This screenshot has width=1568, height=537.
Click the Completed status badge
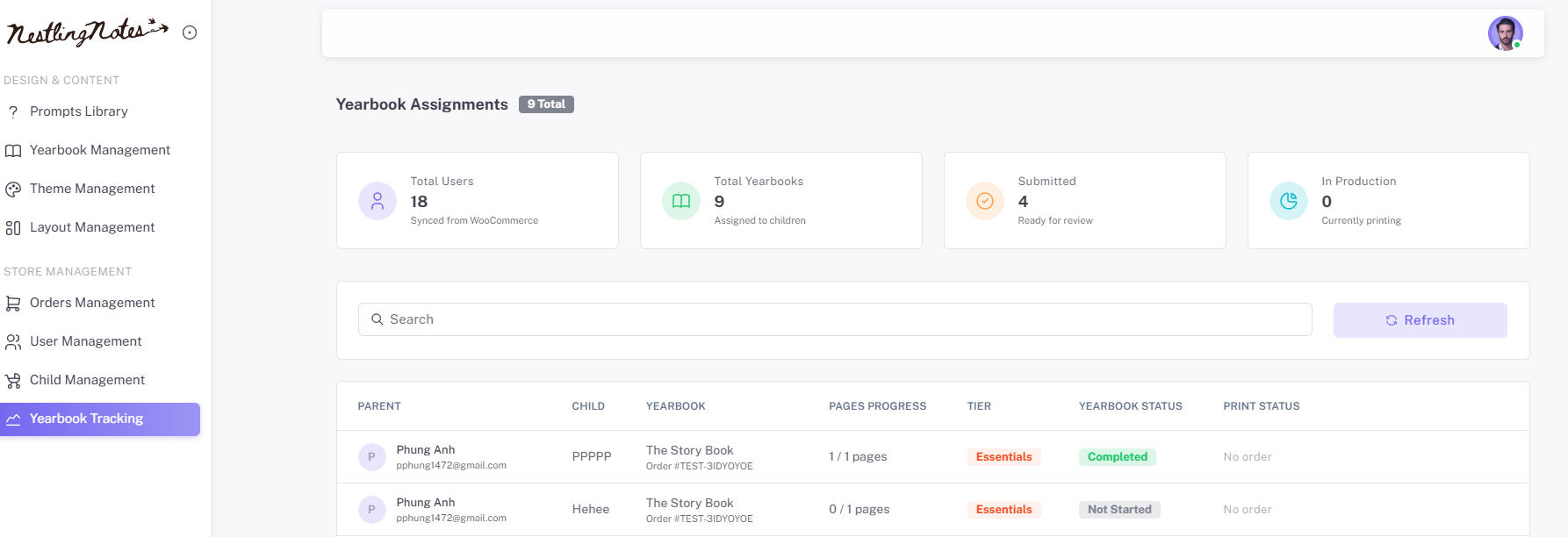tap(1118, 457)
